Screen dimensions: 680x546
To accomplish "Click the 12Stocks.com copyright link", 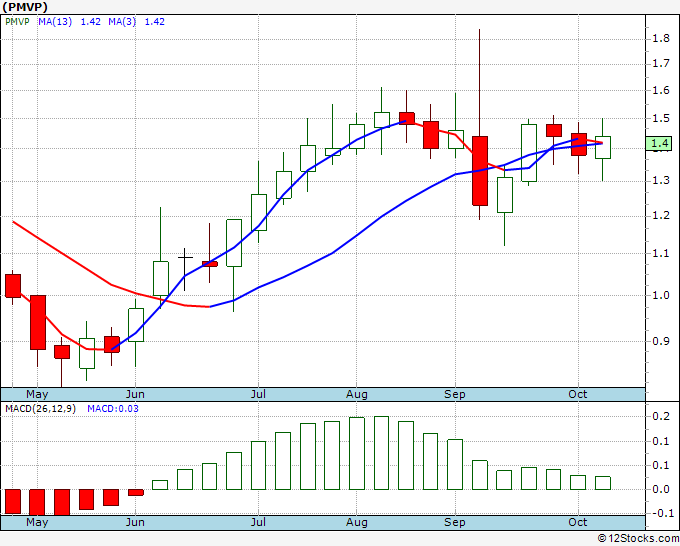I will (638, 539).
